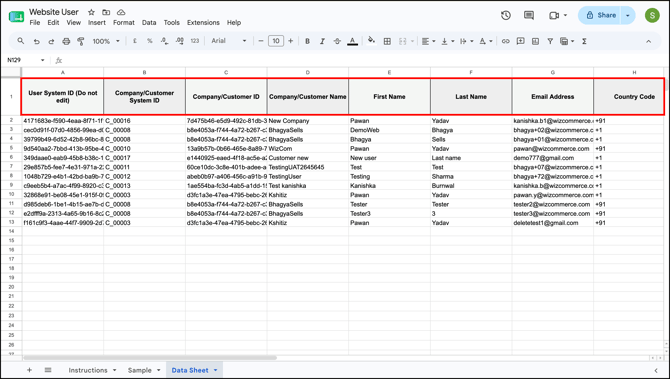This screenshot has width=670, height=379.
Task: Open Data Sheet tab dropdown arrow
Action: point(215,370)
